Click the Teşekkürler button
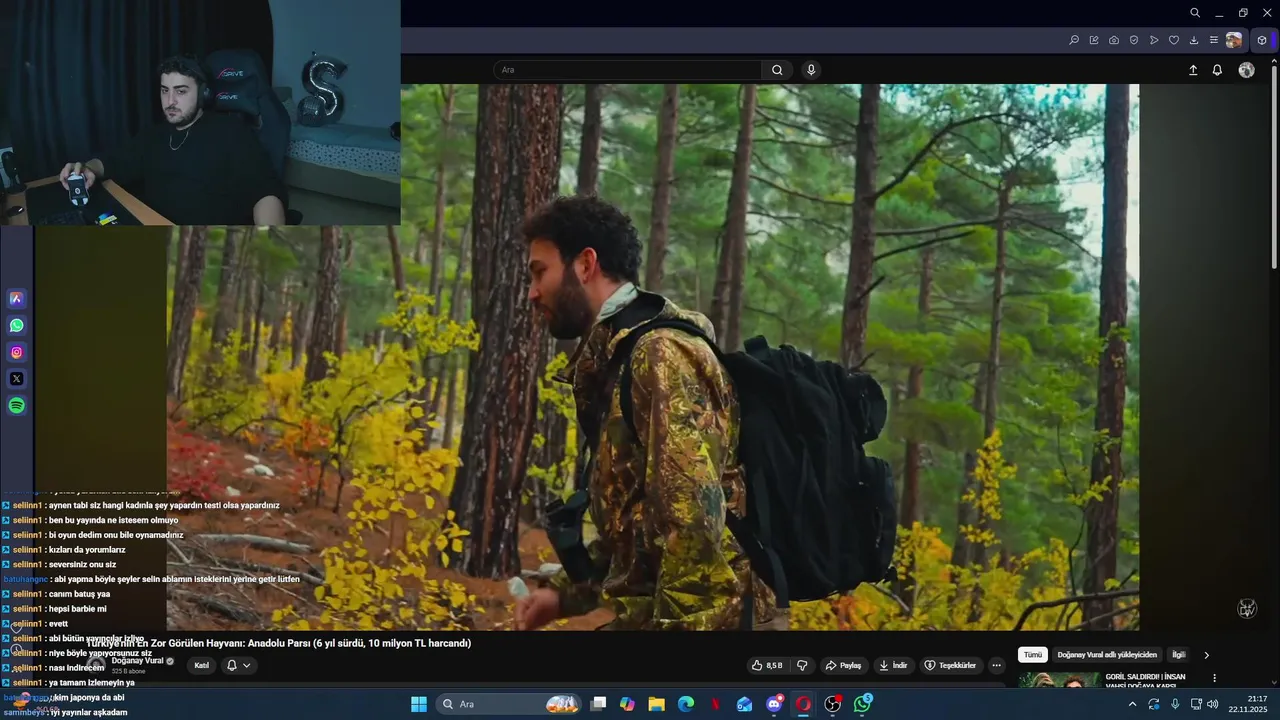1280x720 pixels. click(950, 665)
